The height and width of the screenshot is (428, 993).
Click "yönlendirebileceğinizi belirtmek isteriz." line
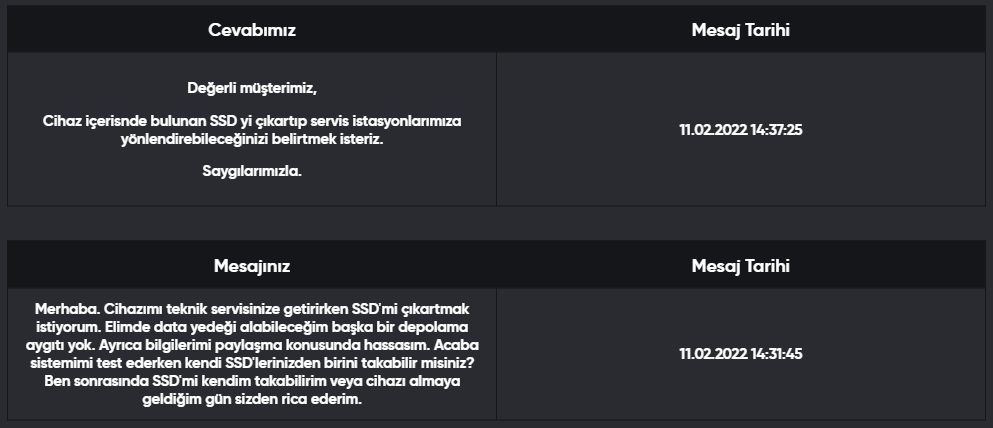(252, 138)
